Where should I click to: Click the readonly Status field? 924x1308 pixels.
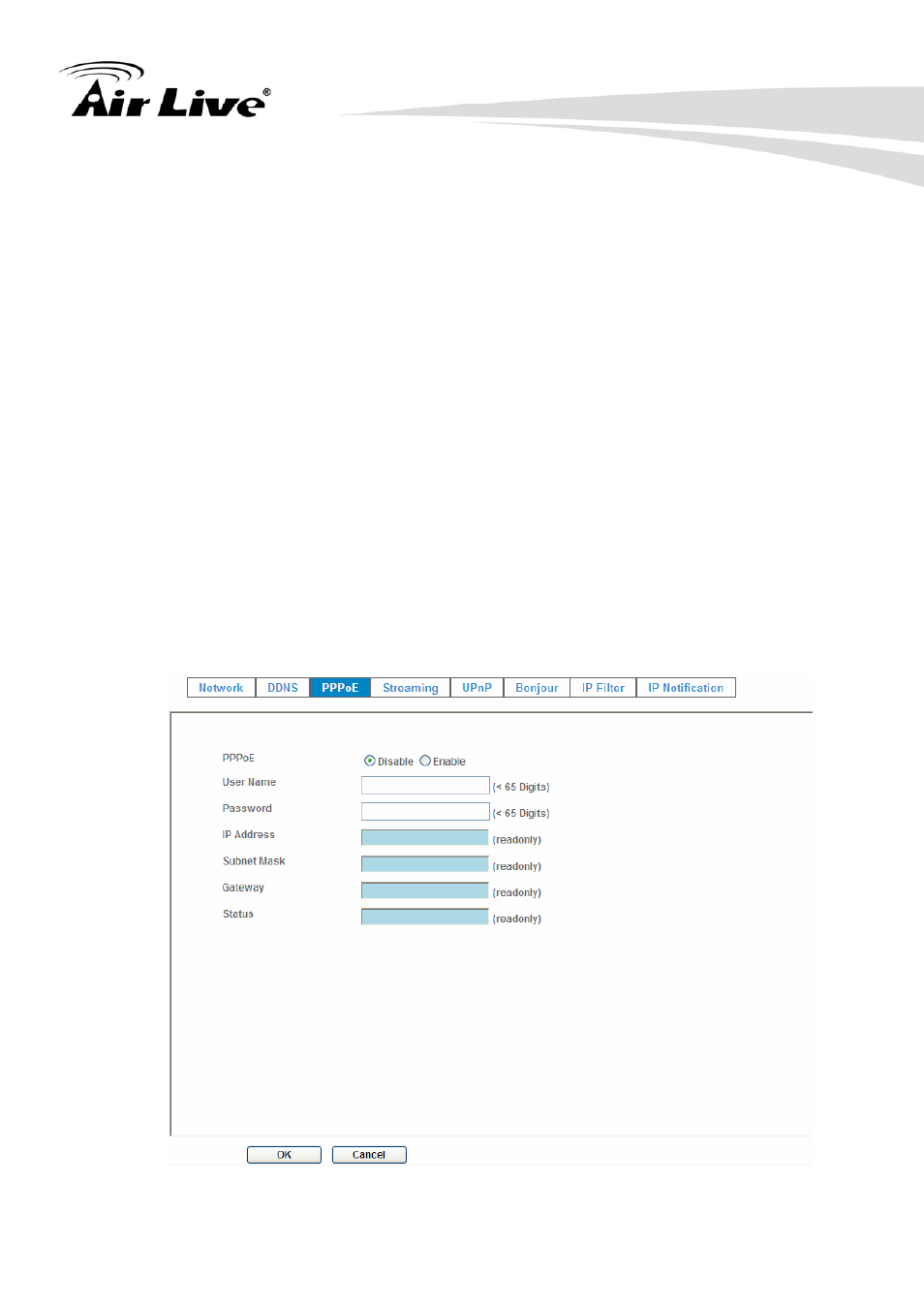[424, 917]
